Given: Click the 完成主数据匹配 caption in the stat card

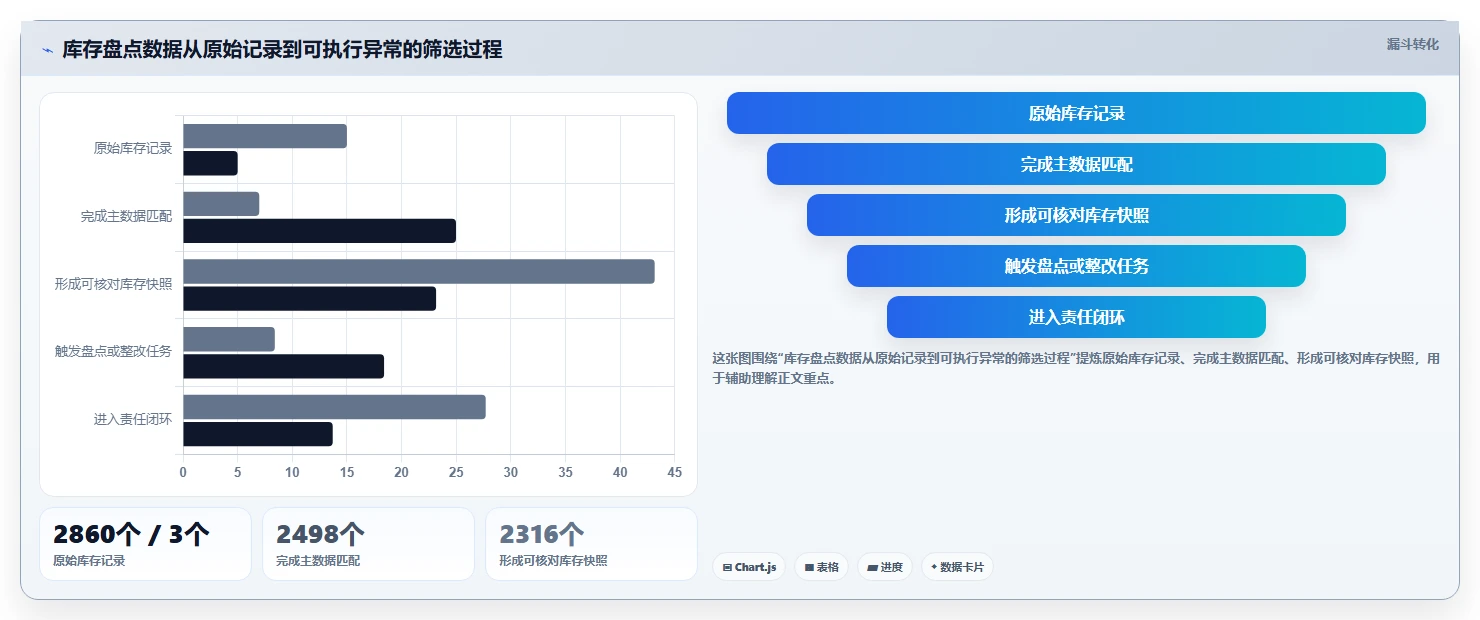Looking at the screenshot, I should [x=318, y=561].
